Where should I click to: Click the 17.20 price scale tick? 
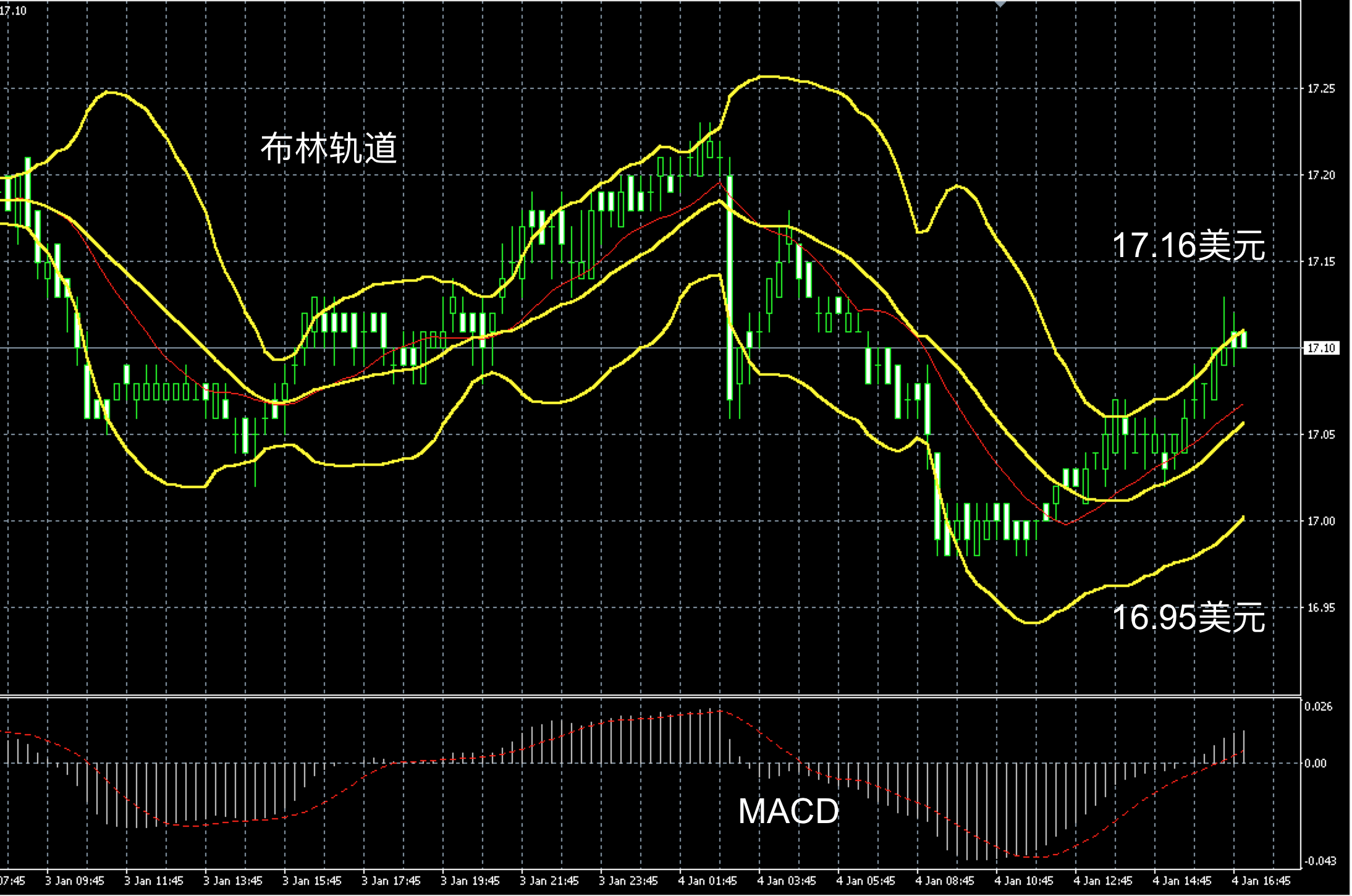tap(1320, 175)
